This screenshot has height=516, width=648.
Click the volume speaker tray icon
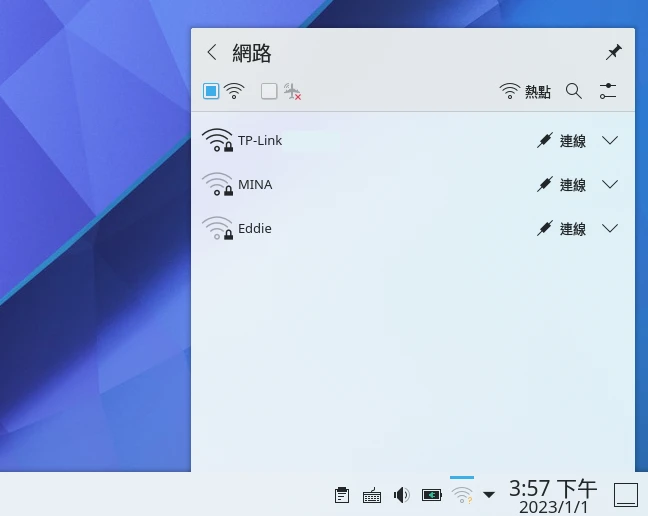coord(401,494)
